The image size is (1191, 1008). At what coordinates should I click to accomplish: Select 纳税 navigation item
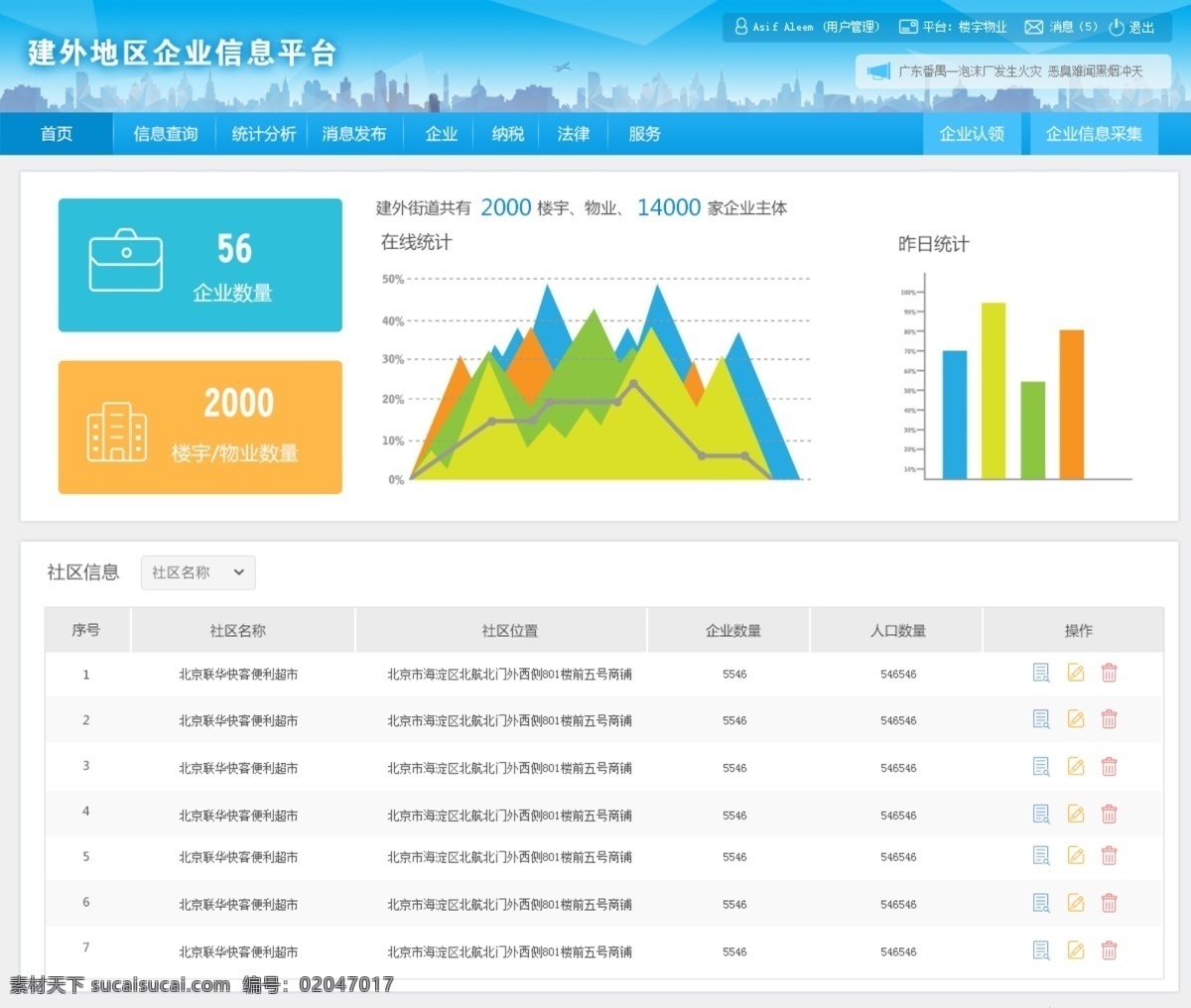507,134
